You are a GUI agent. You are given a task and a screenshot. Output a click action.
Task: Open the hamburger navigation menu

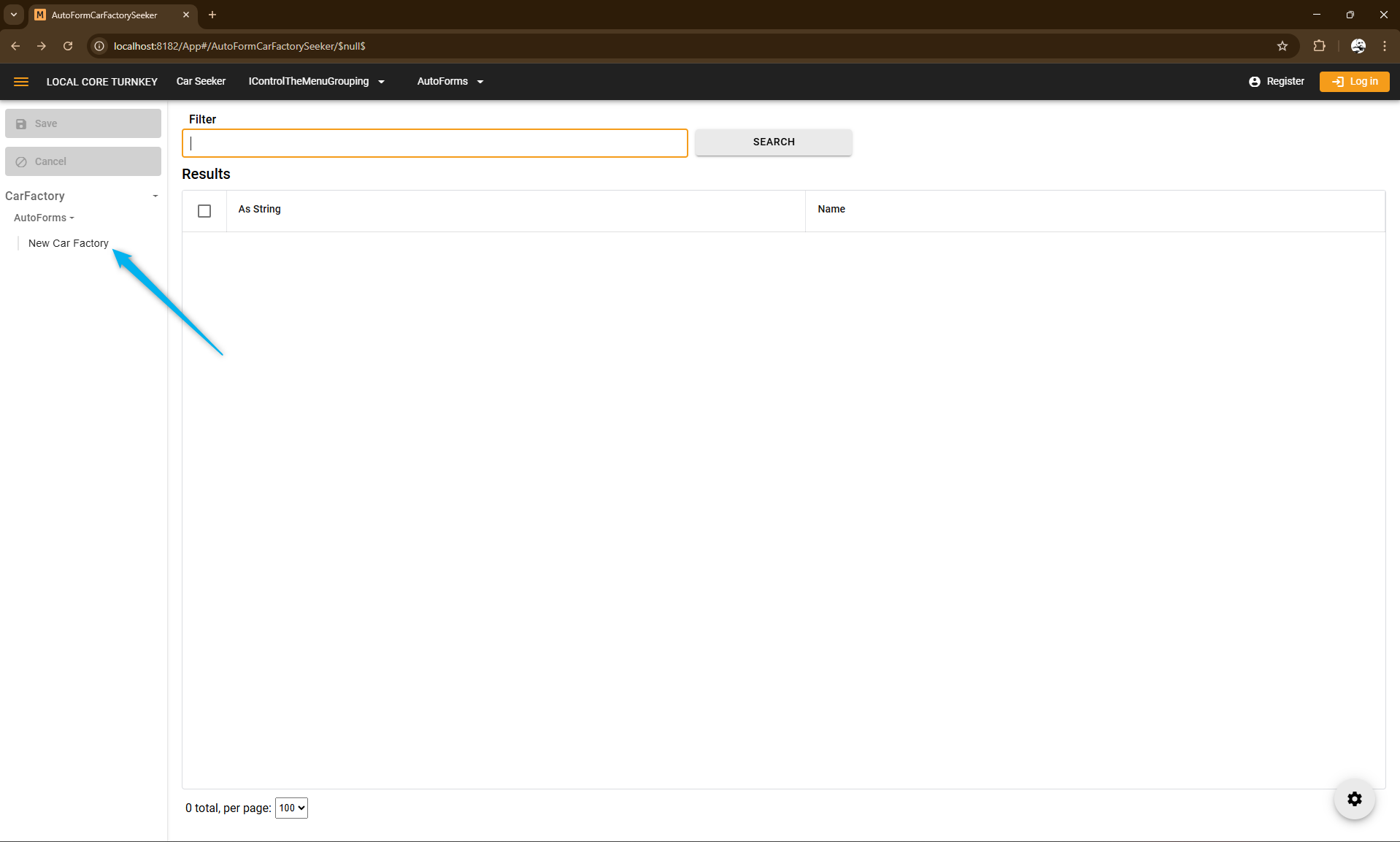[21, 82]
